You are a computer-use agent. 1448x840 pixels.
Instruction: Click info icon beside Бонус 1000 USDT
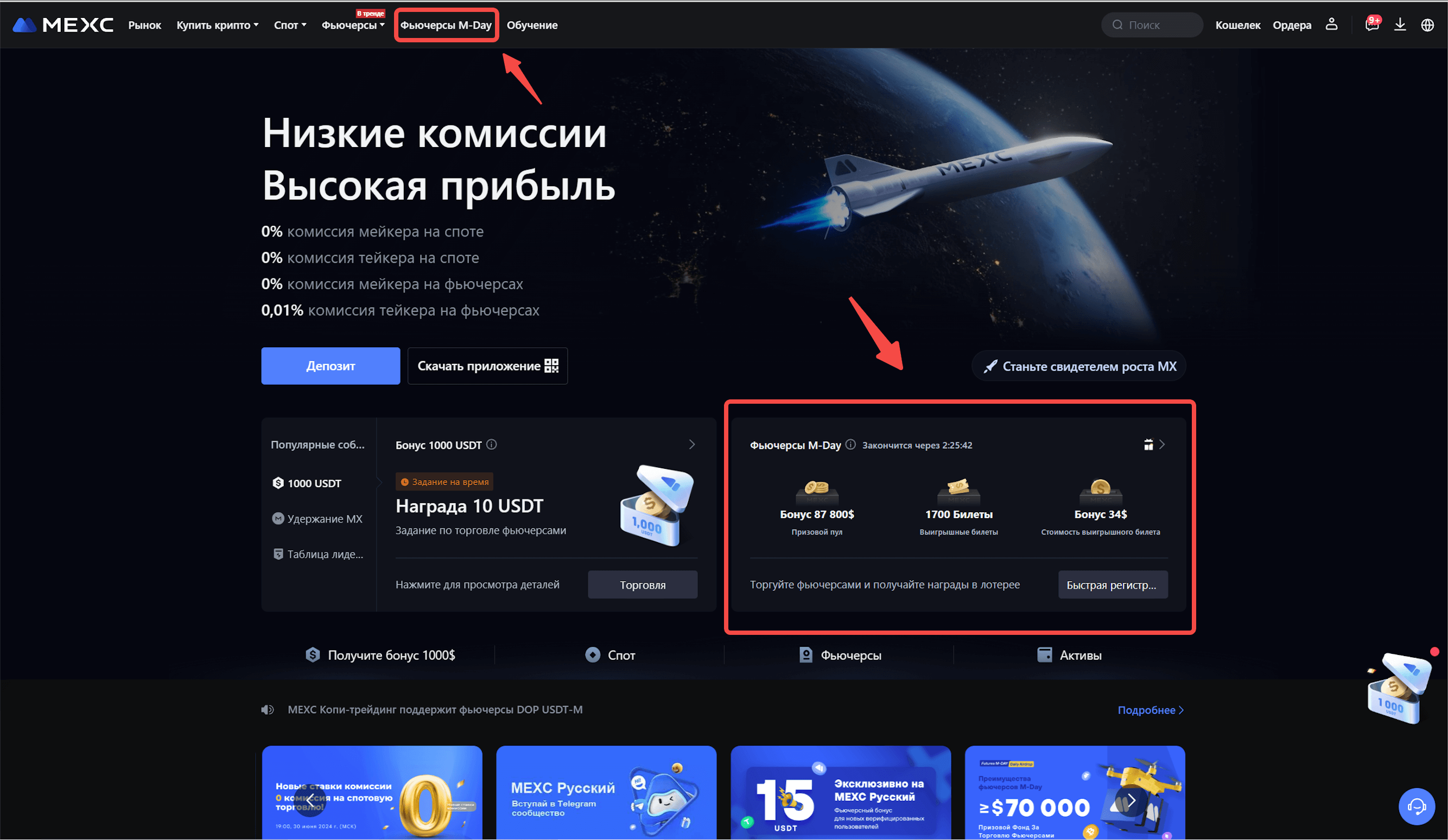pyautogui.click(x=491, y=444)
